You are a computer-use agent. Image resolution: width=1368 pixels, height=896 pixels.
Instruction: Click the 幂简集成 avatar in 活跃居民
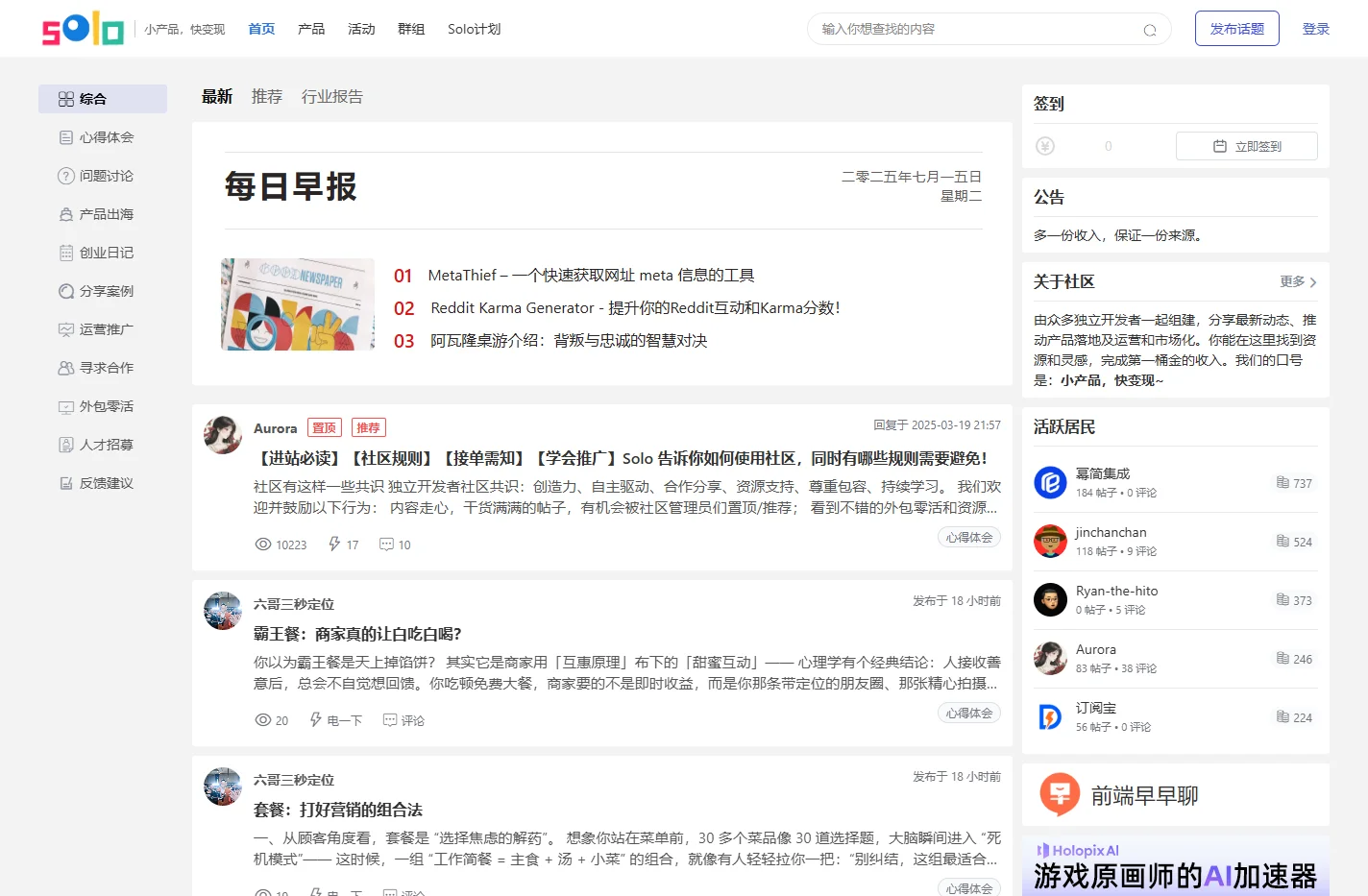(1050, 482)
